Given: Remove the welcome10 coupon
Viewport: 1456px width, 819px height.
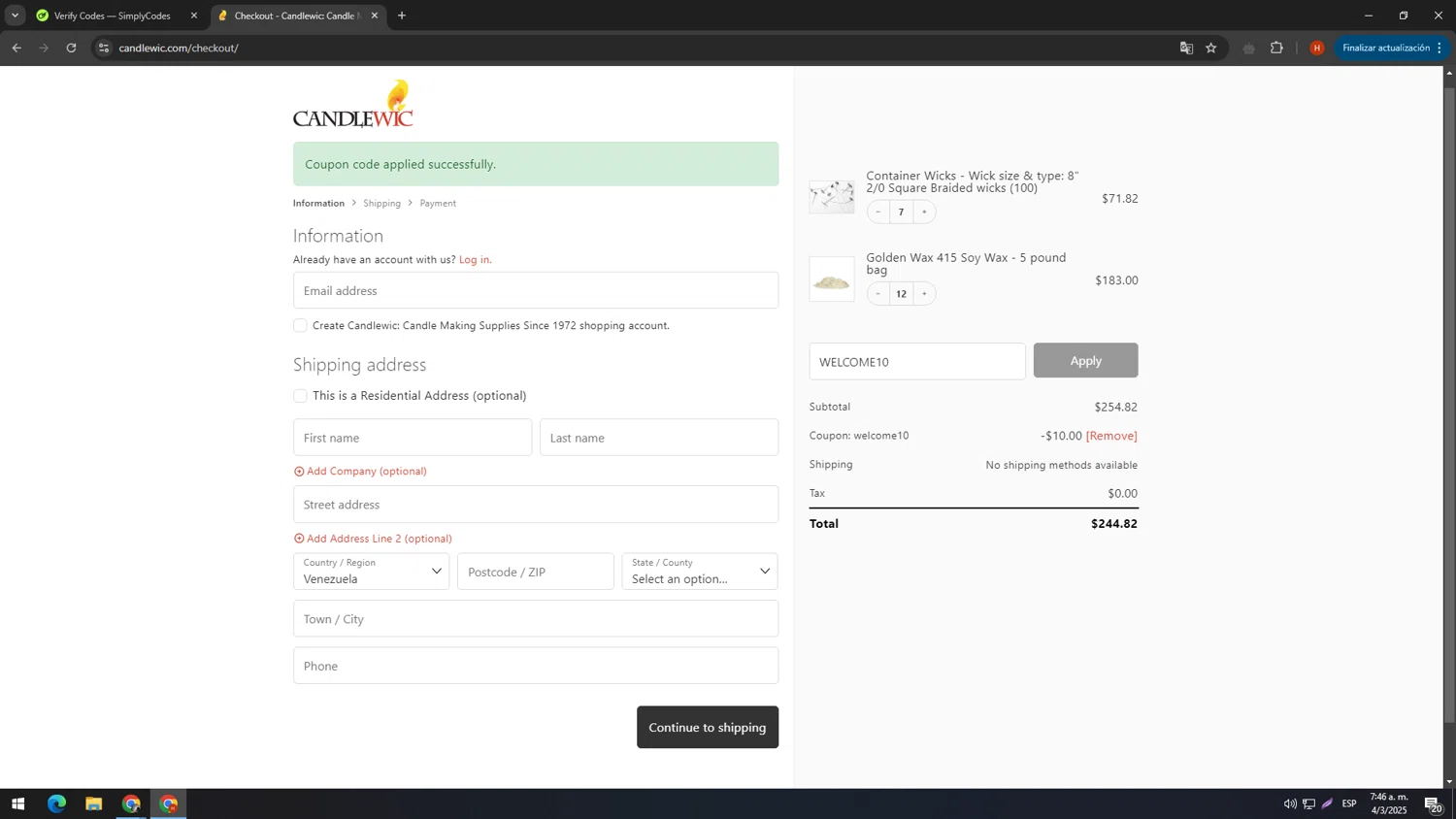Looking at the screenshot, I should (x=1111, y=436).
